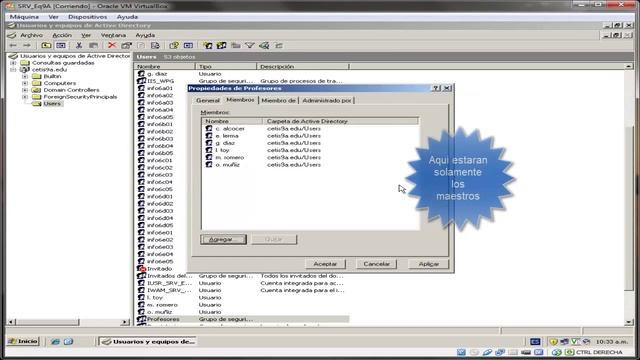
Task: Open the VirtualBox Máquina menu
Action: pyautogui.click(x=24, y=17)
